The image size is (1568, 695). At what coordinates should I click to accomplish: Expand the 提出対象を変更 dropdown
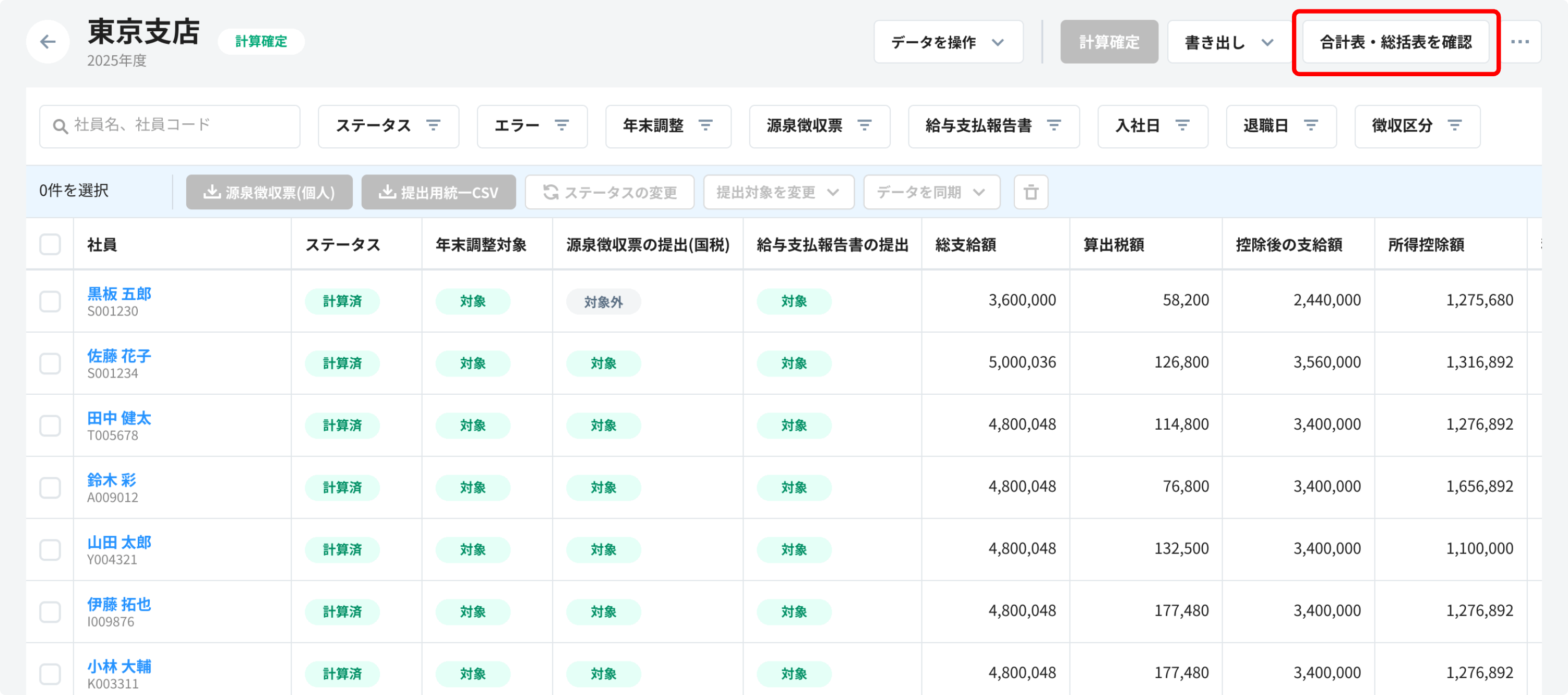(778, 193)
